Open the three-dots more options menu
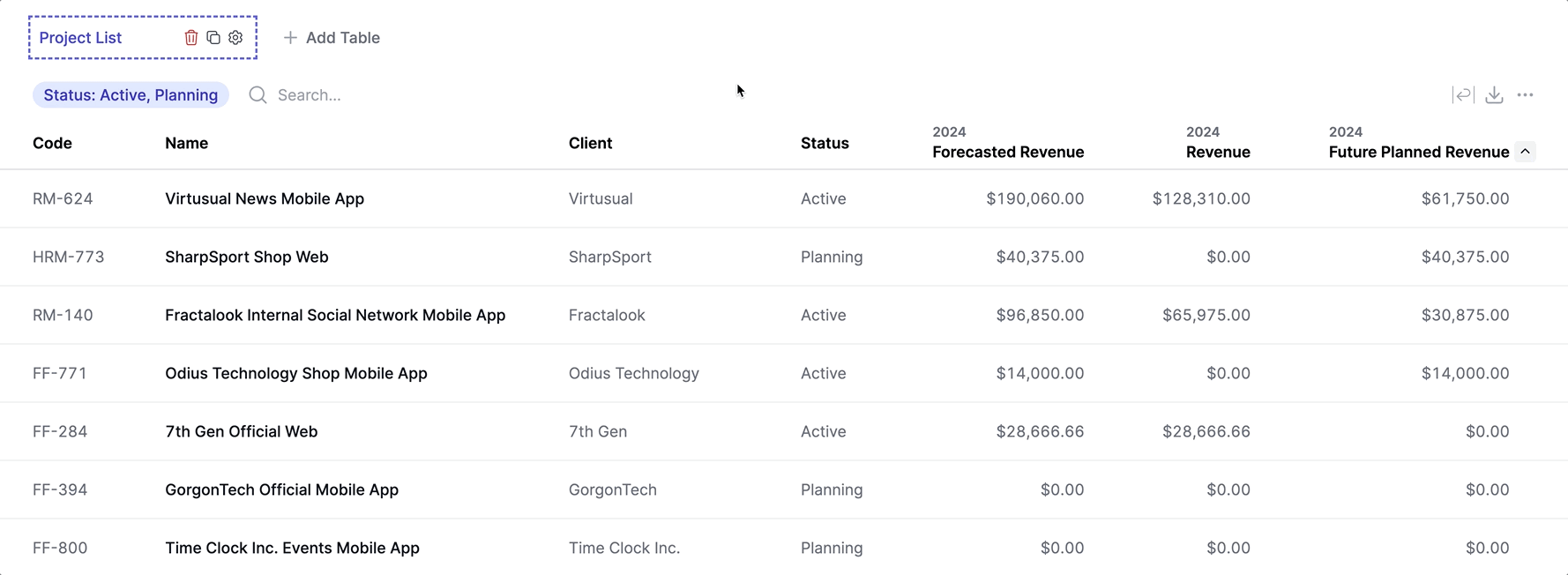Viewport: 1568px width, 575px height. pyautogui.click(x=1525, y=95)
